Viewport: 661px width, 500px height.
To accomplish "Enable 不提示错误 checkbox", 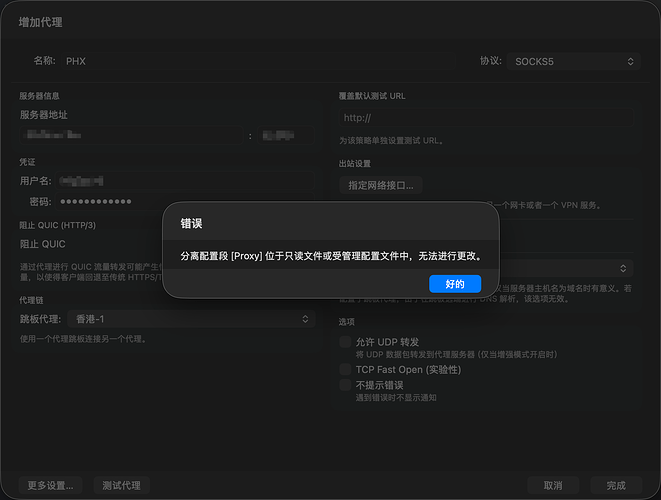I will 345,384.
